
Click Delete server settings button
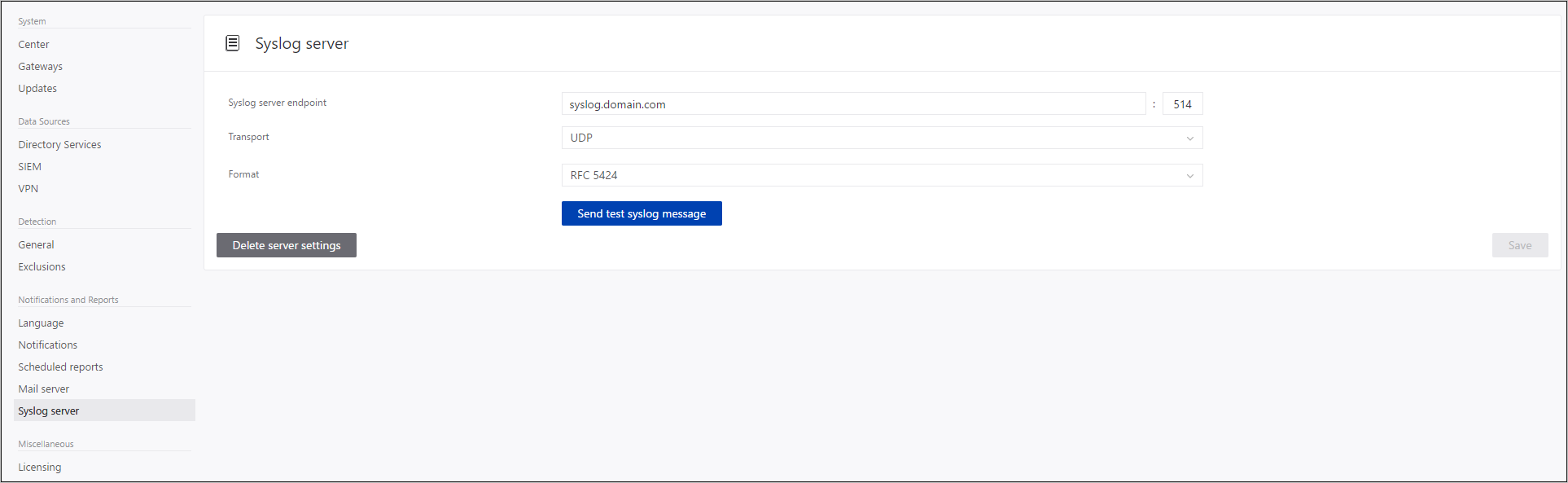click(x=287, y=245)
